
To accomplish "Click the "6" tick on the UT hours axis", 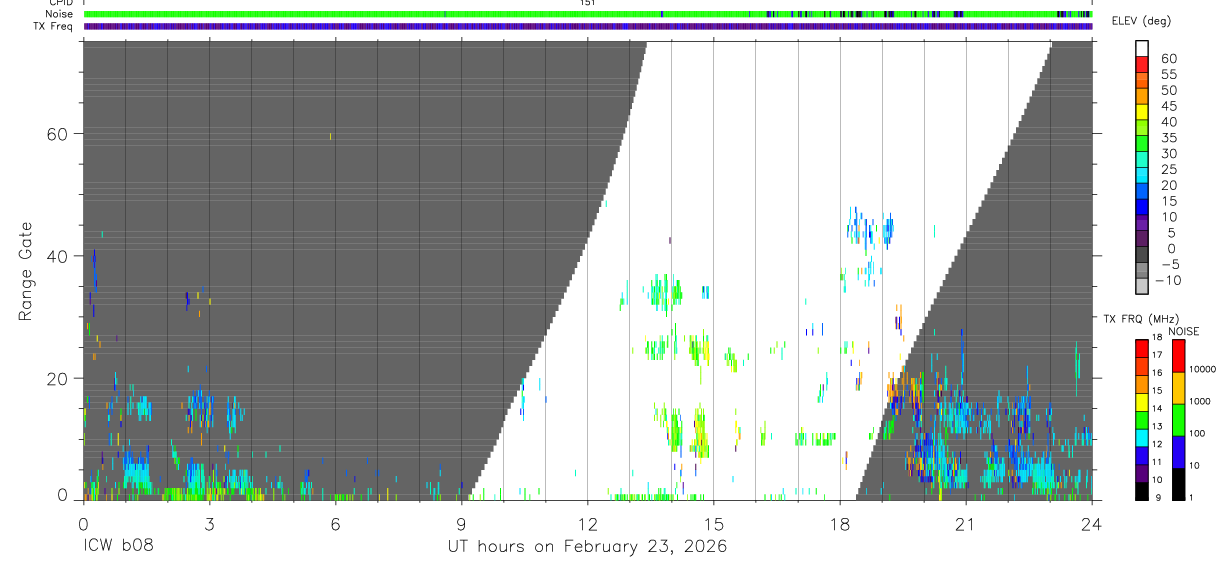I will click(x=335, y=524).
